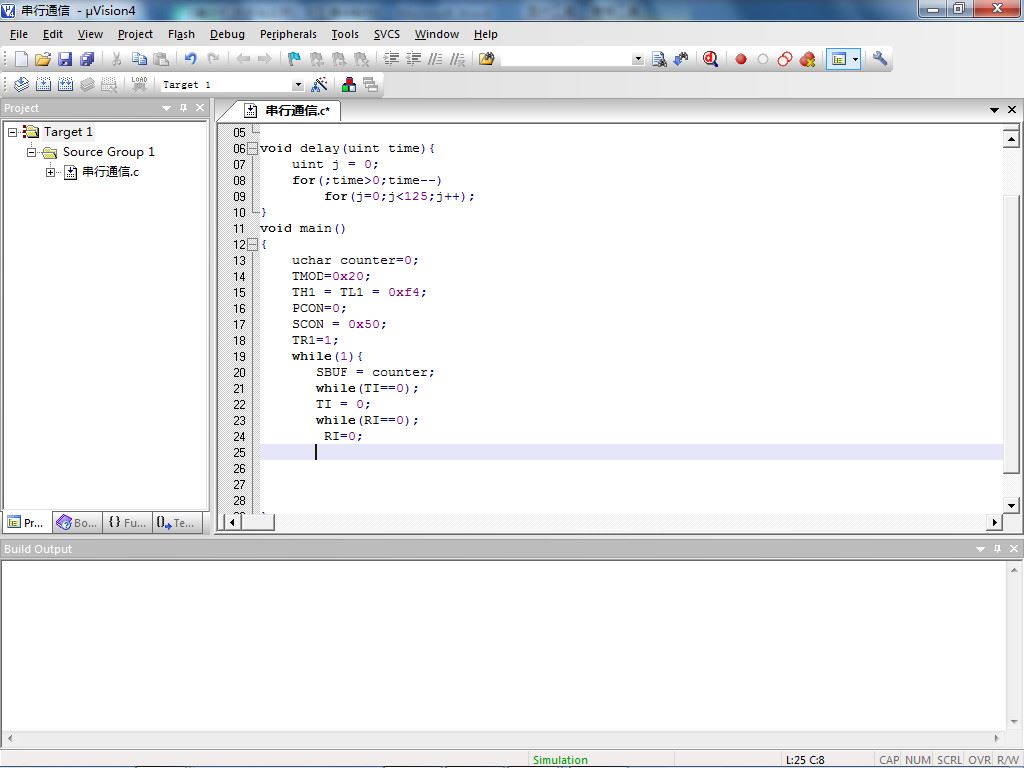This screenshot has width=1024, height=768.
Task: Click the editor vertical scrollbar down arrow
Action: click(x=1011, y=506)
